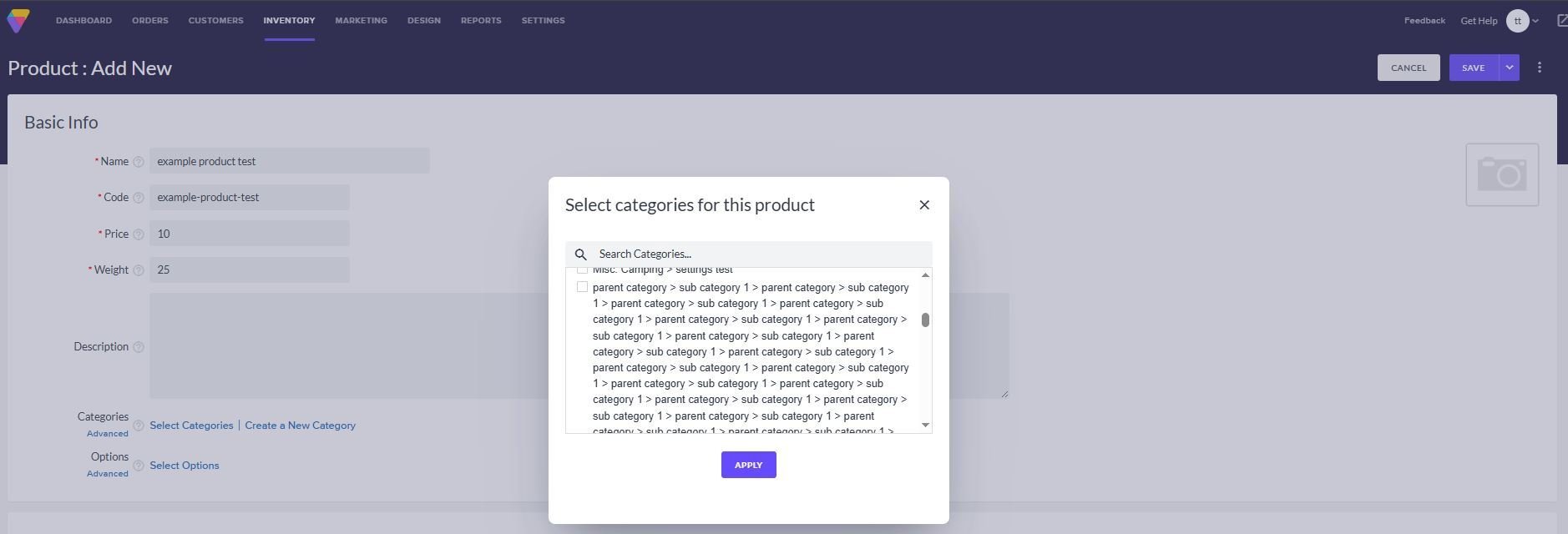This screenshot has width=1568, height=534.
Task: Open the help tooltip beside the Price field
Action: [139, 234]
